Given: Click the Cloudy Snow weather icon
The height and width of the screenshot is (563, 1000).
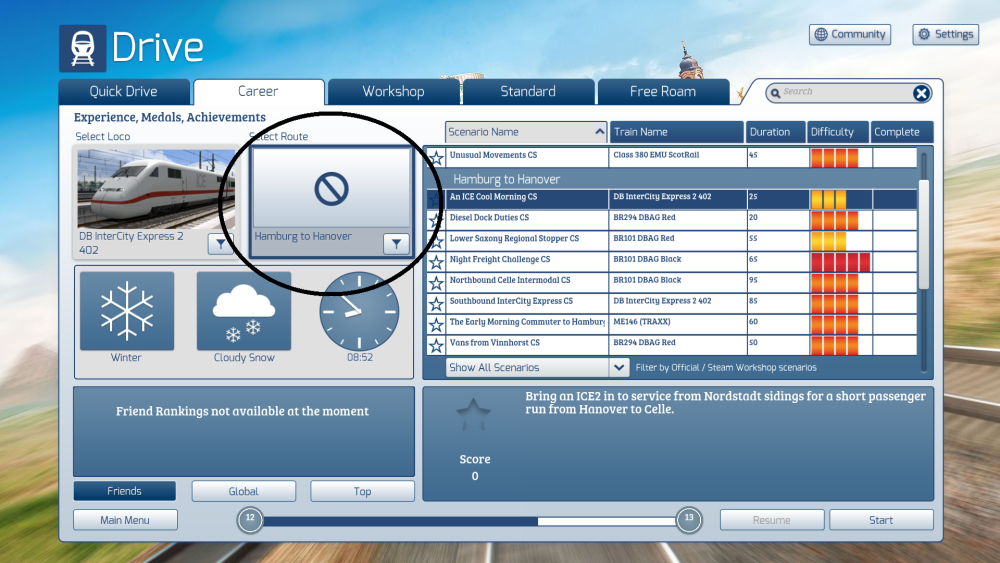Looking at the screenshot, I should pos(243,311).
